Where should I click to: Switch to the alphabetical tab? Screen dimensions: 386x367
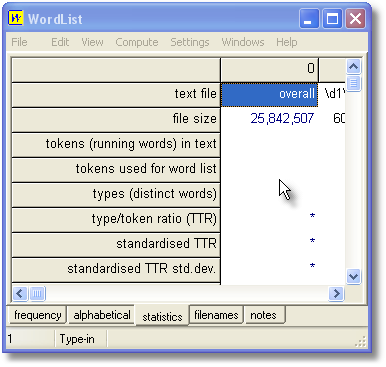102,315
